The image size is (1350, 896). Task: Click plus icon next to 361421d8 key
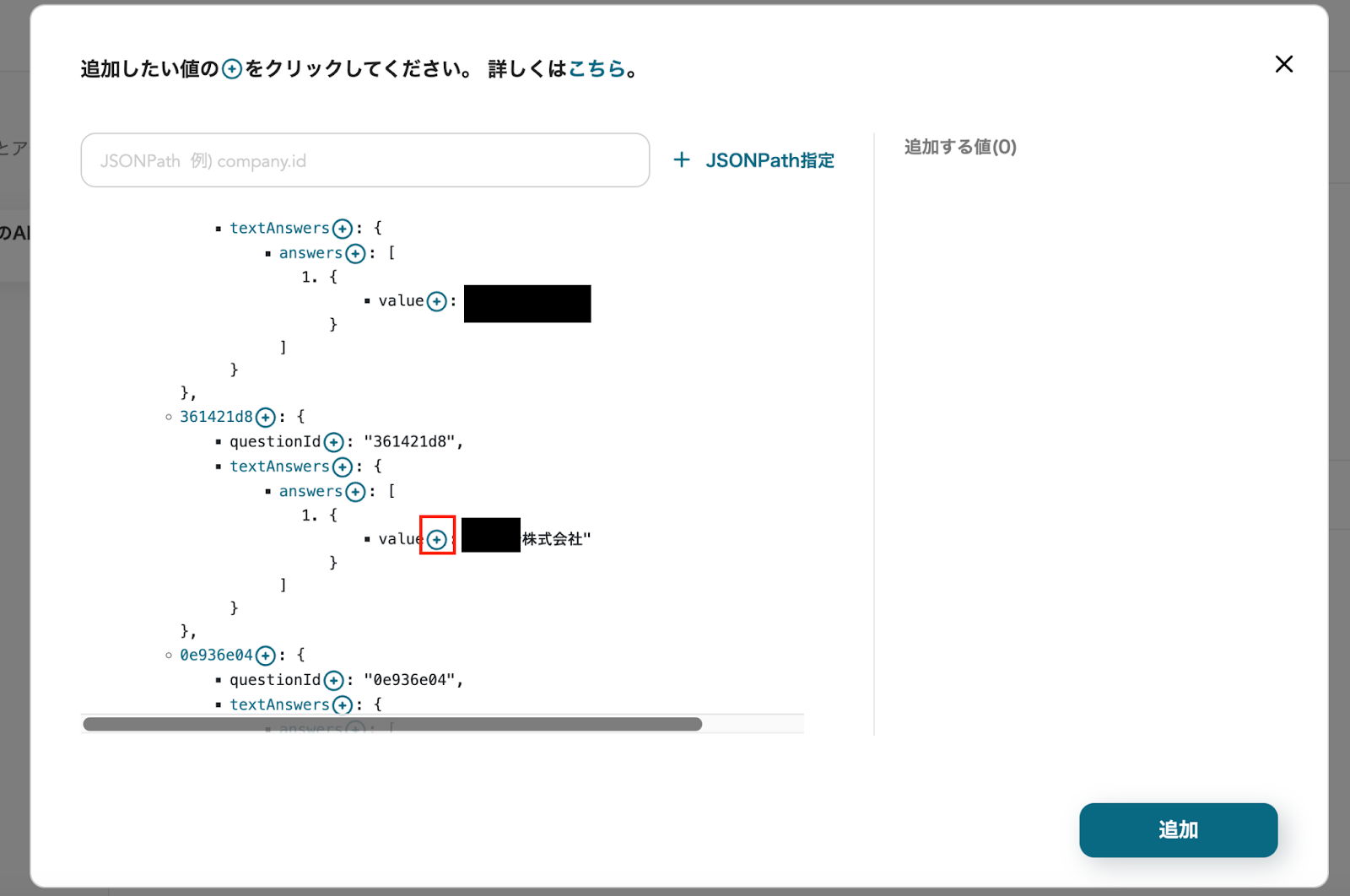pos(265,417)
